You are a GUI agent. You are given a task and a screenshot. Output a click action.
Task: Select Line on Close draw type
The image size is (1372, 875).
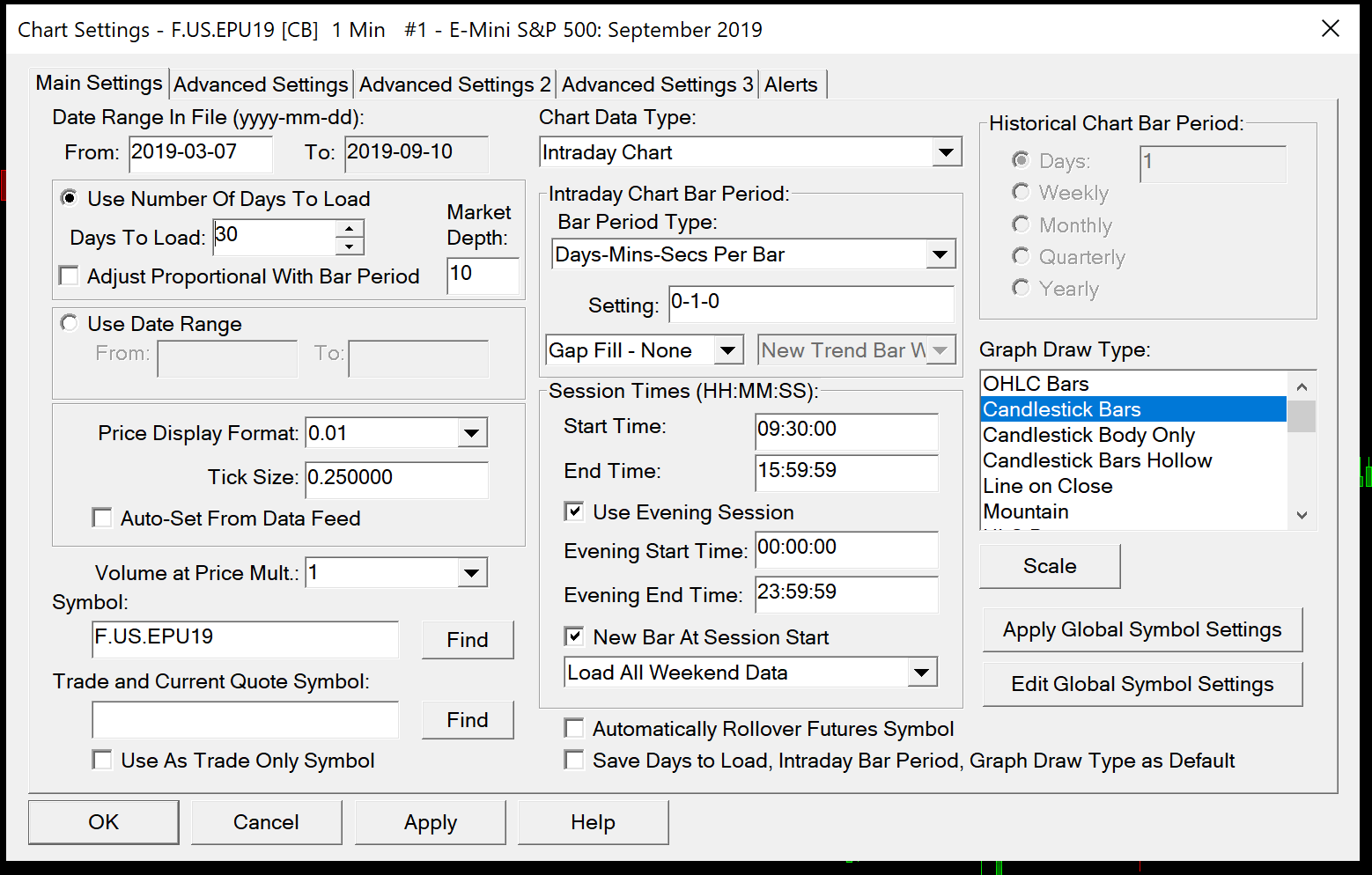click(1133, 486)
